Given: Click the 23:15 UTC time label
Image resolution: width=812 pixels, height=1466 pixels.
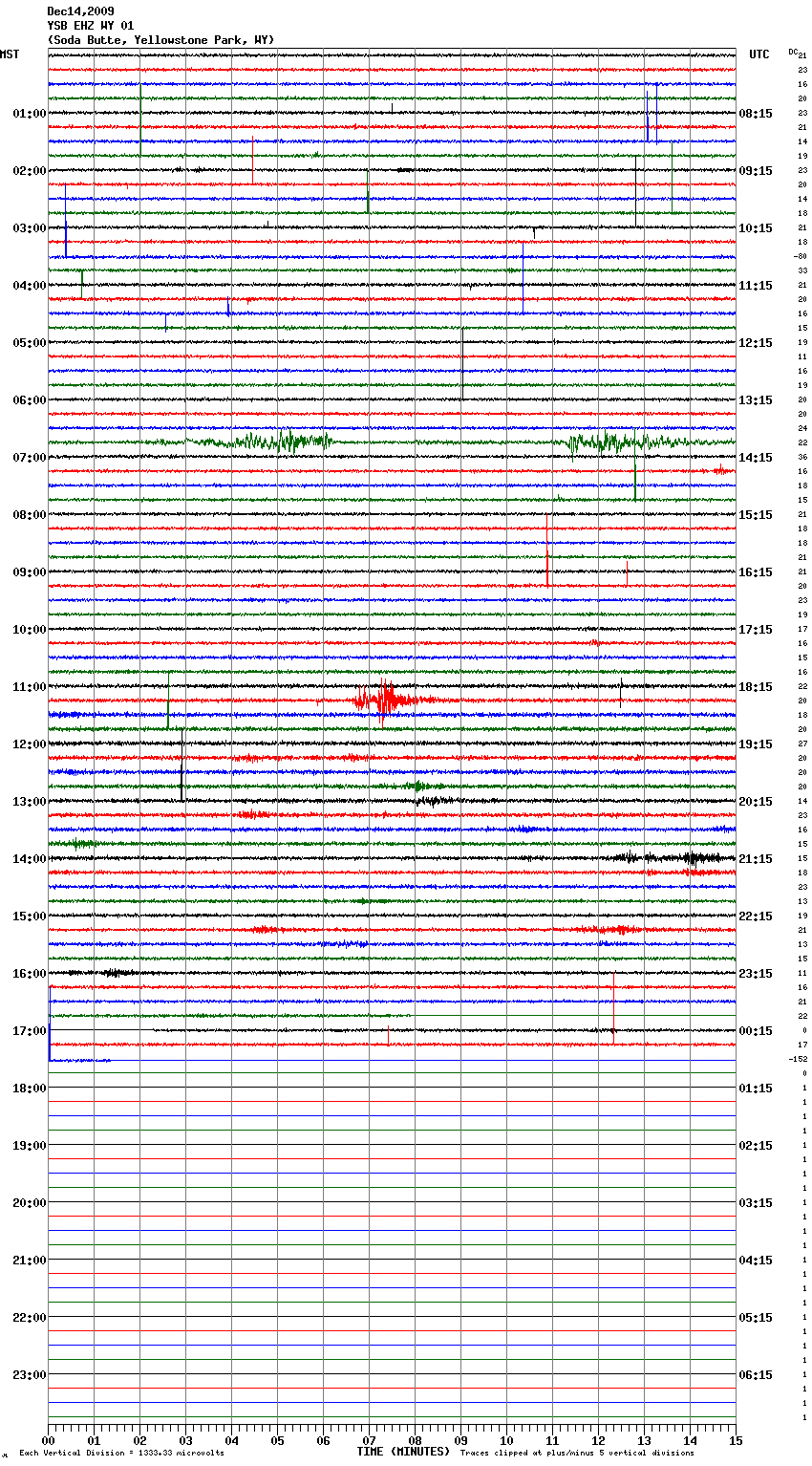Looking at the screenshot, I should pos(756,974).
